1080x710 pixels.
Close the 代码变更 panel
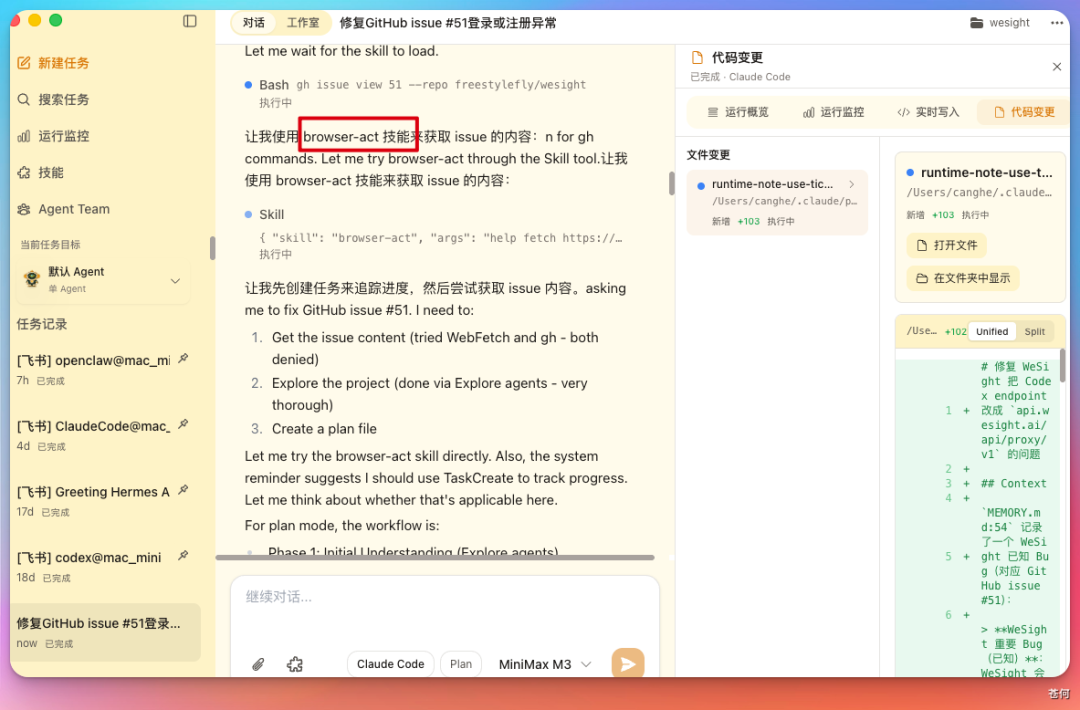[x=1057, y=67]
